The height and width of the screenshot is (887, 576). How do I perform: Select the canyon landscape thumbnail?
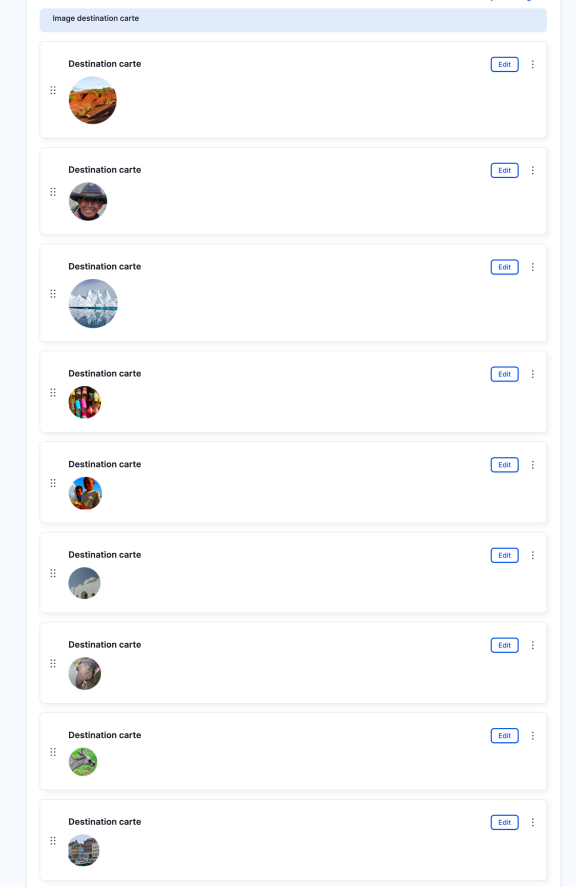click(x=92, y=100)
